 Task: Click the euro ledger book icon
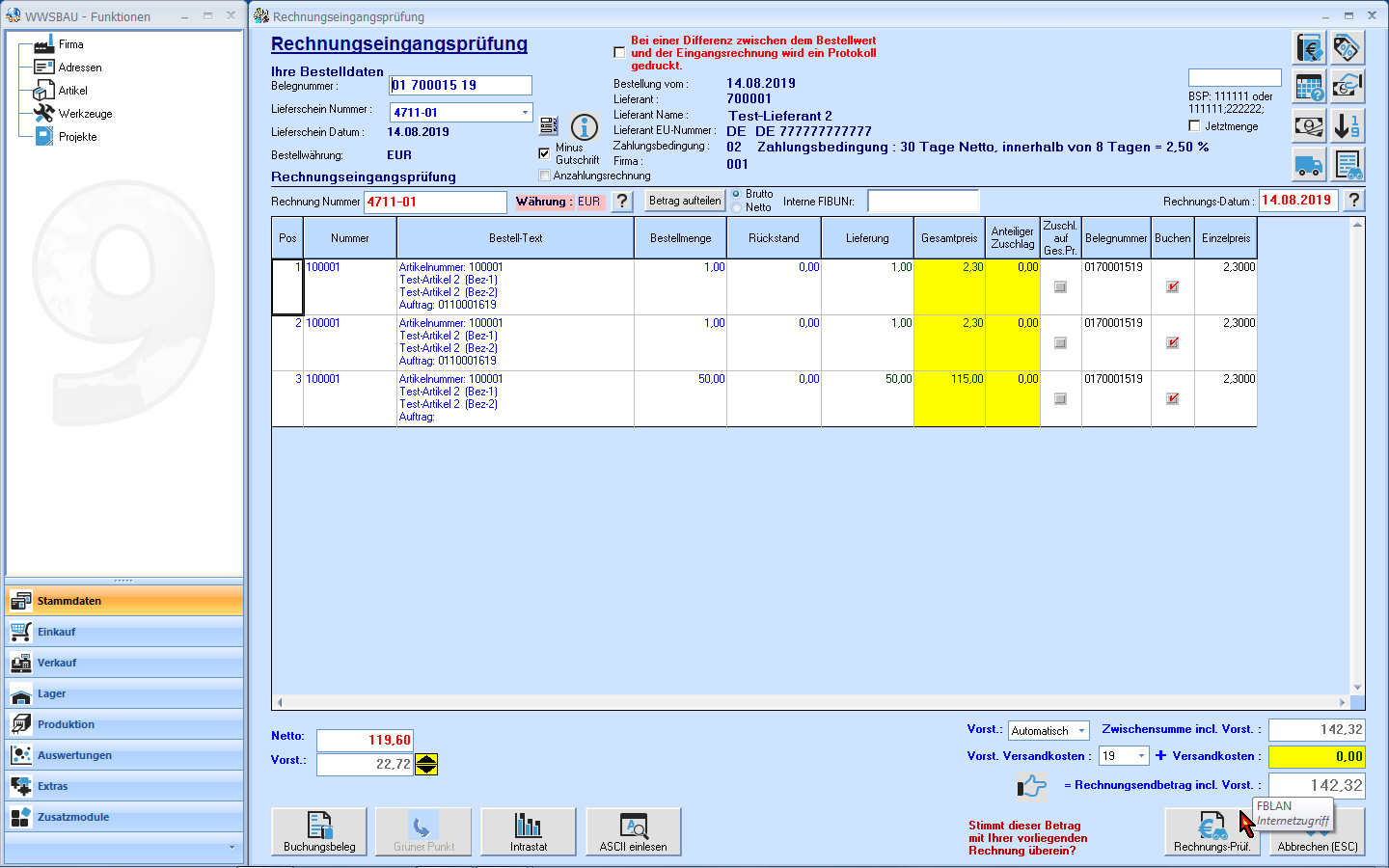tap(1309, 47)
